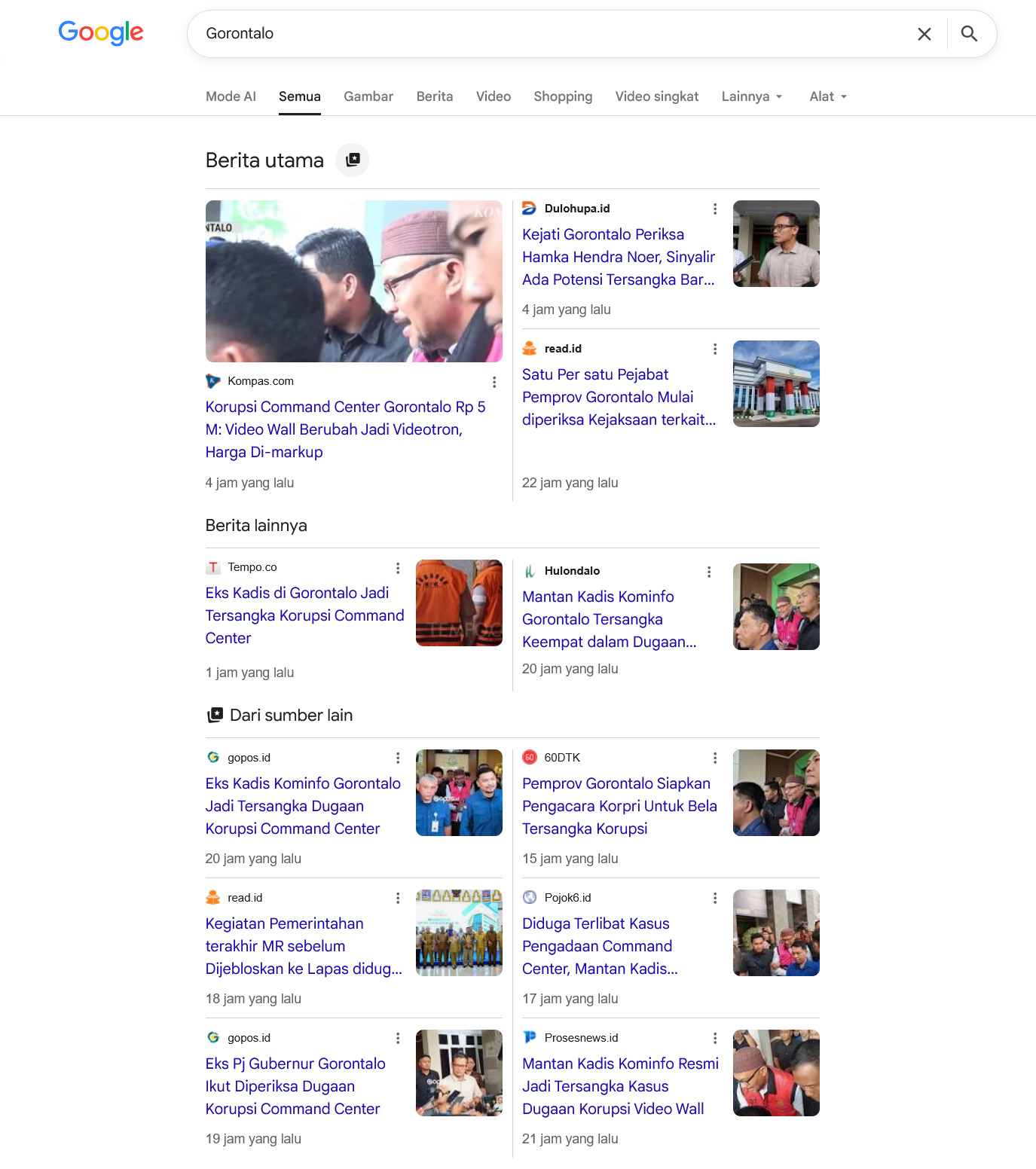Click the Dari sumber lain icon

click(215, 715)
